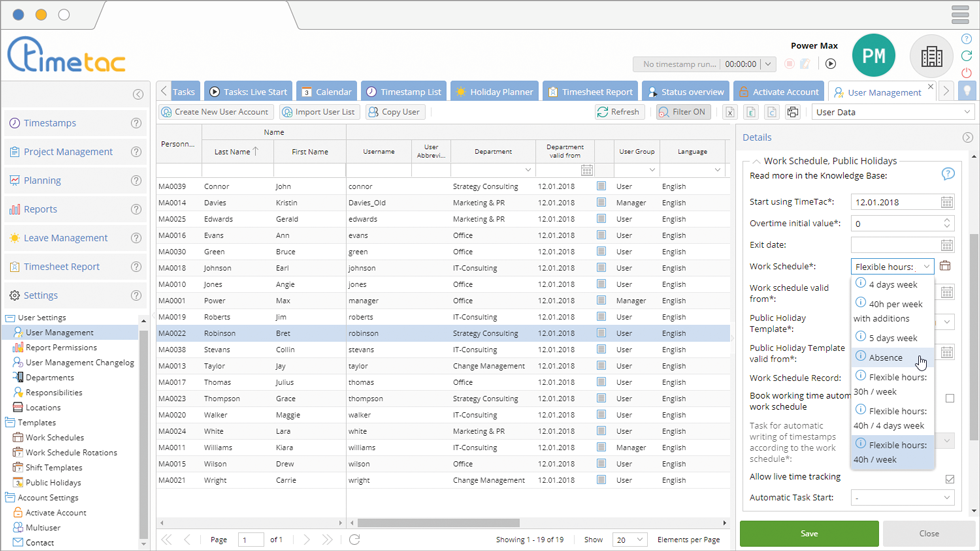This screenshot has height=551, width=980.
Task: Toggle the Allow live time tracking checkbox
Action: click(949, 478)
